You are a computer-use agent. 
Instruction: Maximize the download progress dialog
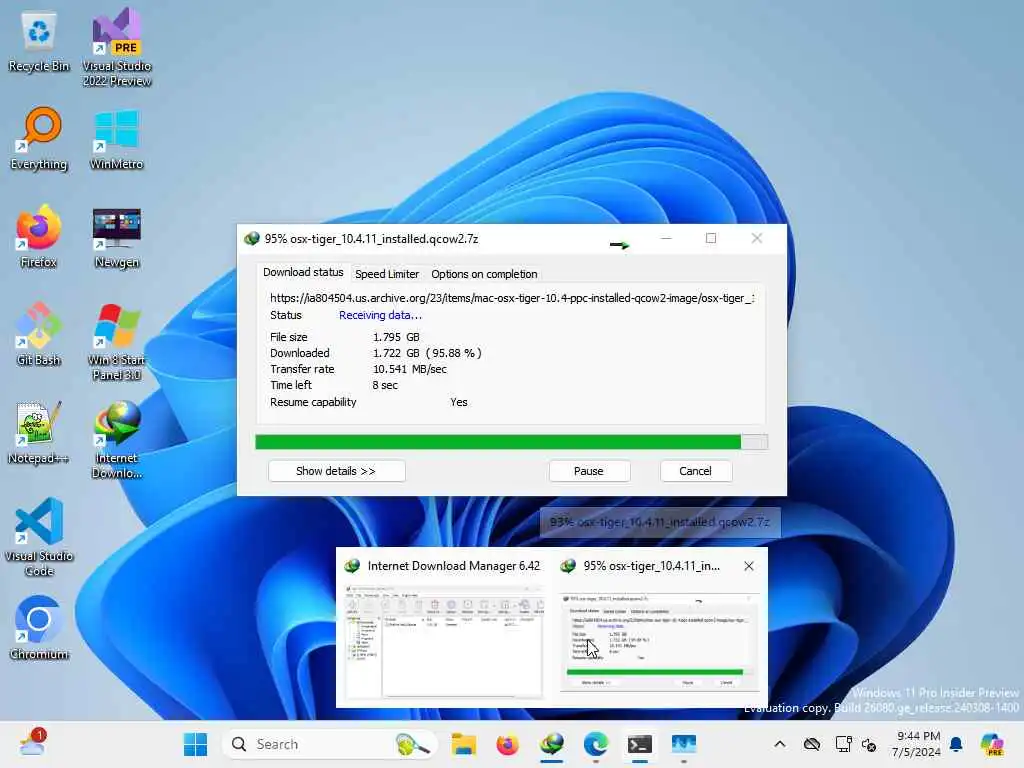[x=711, y=238]
